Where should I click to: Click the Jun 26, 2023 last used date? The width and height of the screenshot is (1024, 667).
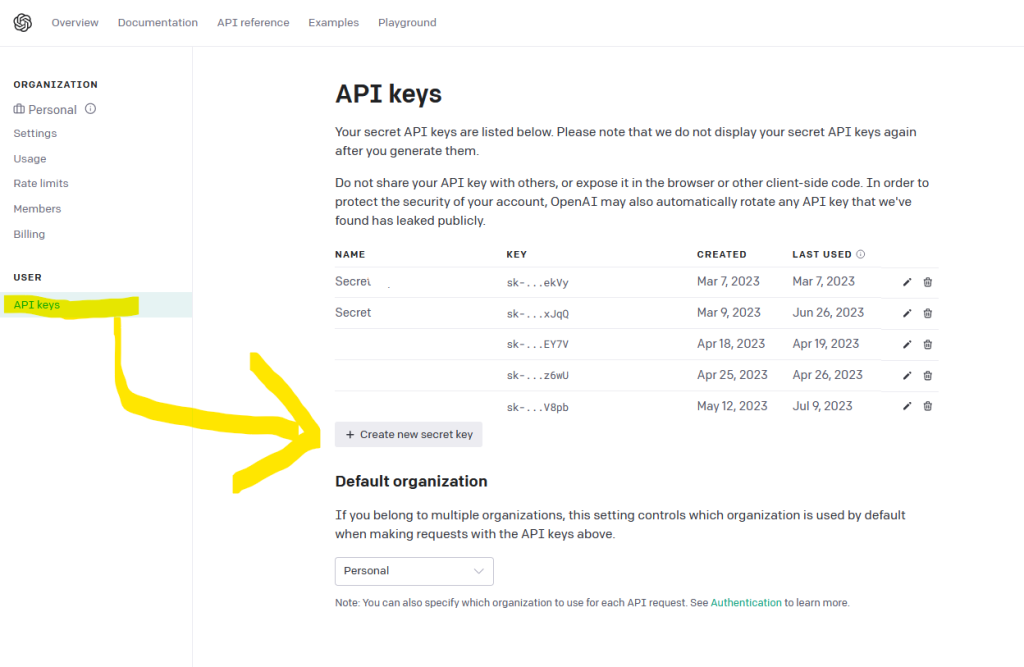(x=828, y=312)
